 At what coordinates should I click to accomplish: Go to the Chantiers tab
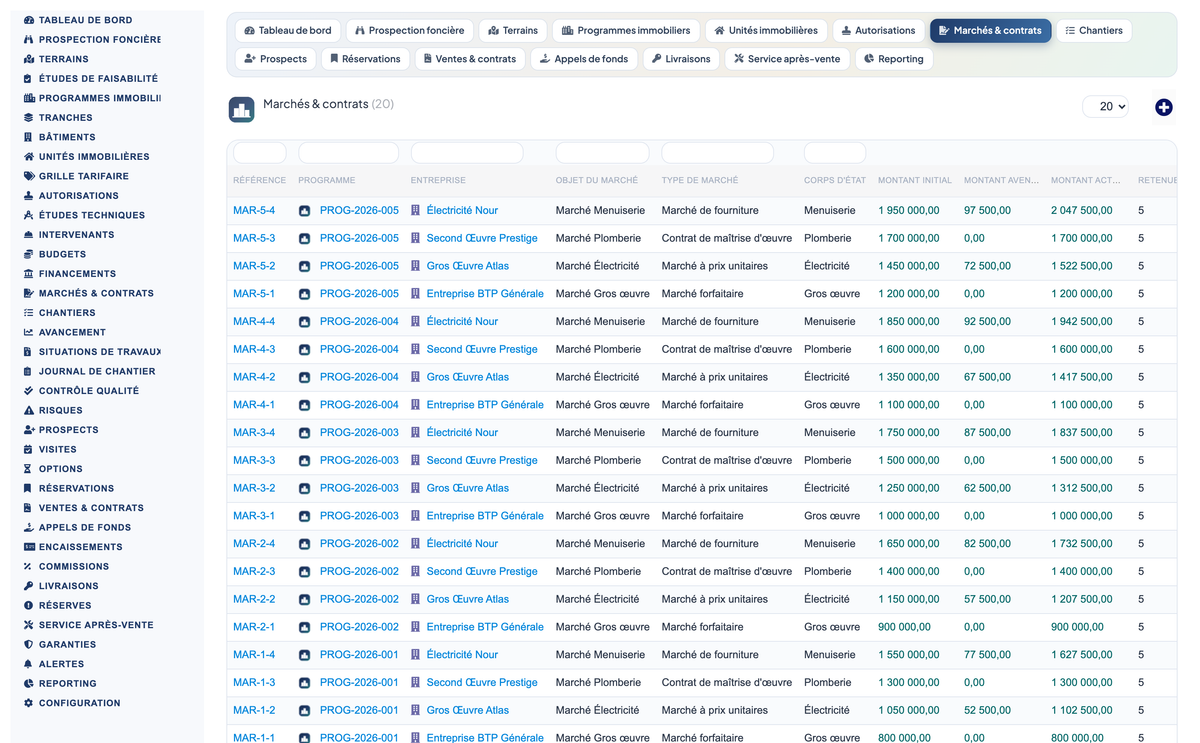1093,31
